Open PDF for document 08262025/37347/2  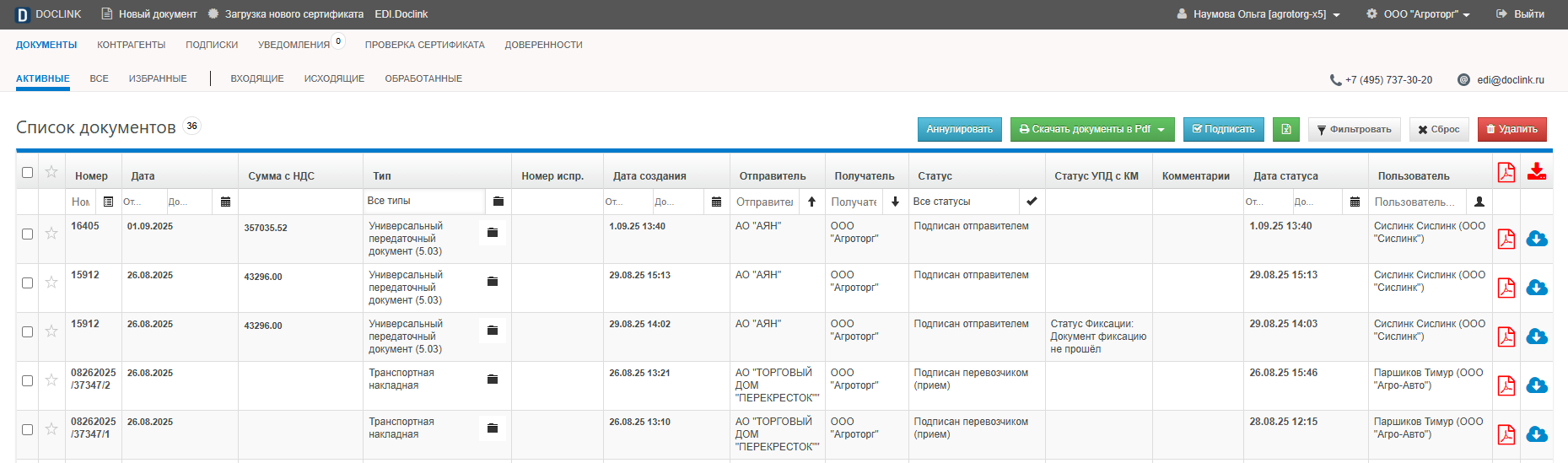point(1506,385)
